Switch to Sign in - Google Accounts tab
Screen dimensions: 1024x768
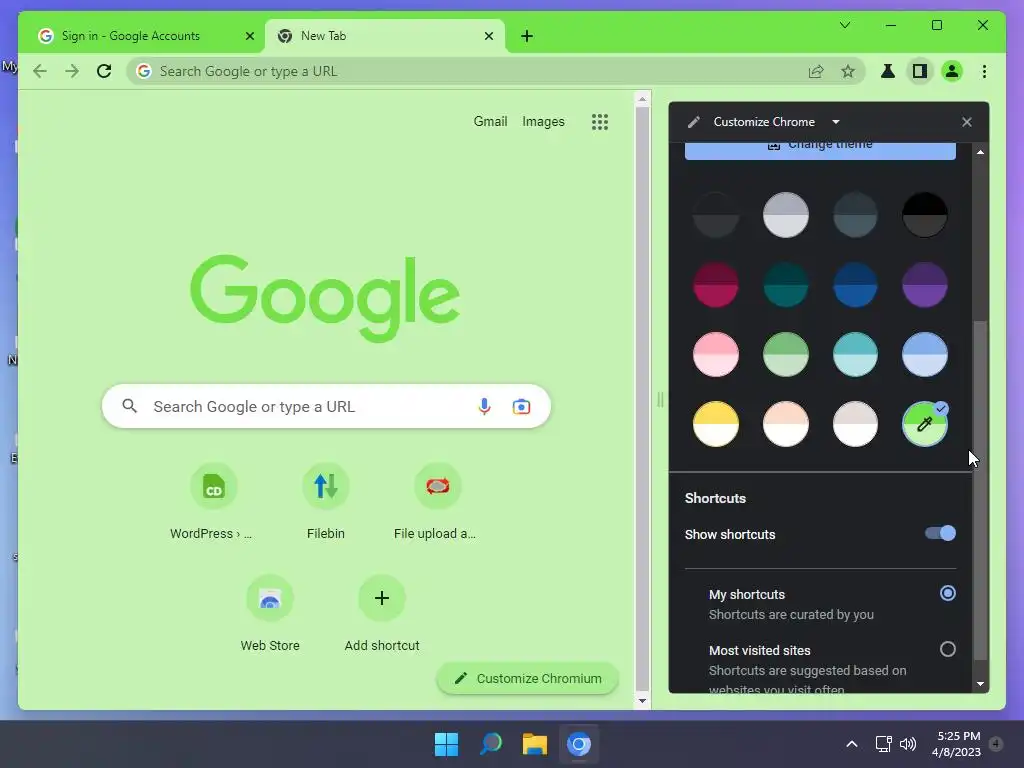click(142, 36)
